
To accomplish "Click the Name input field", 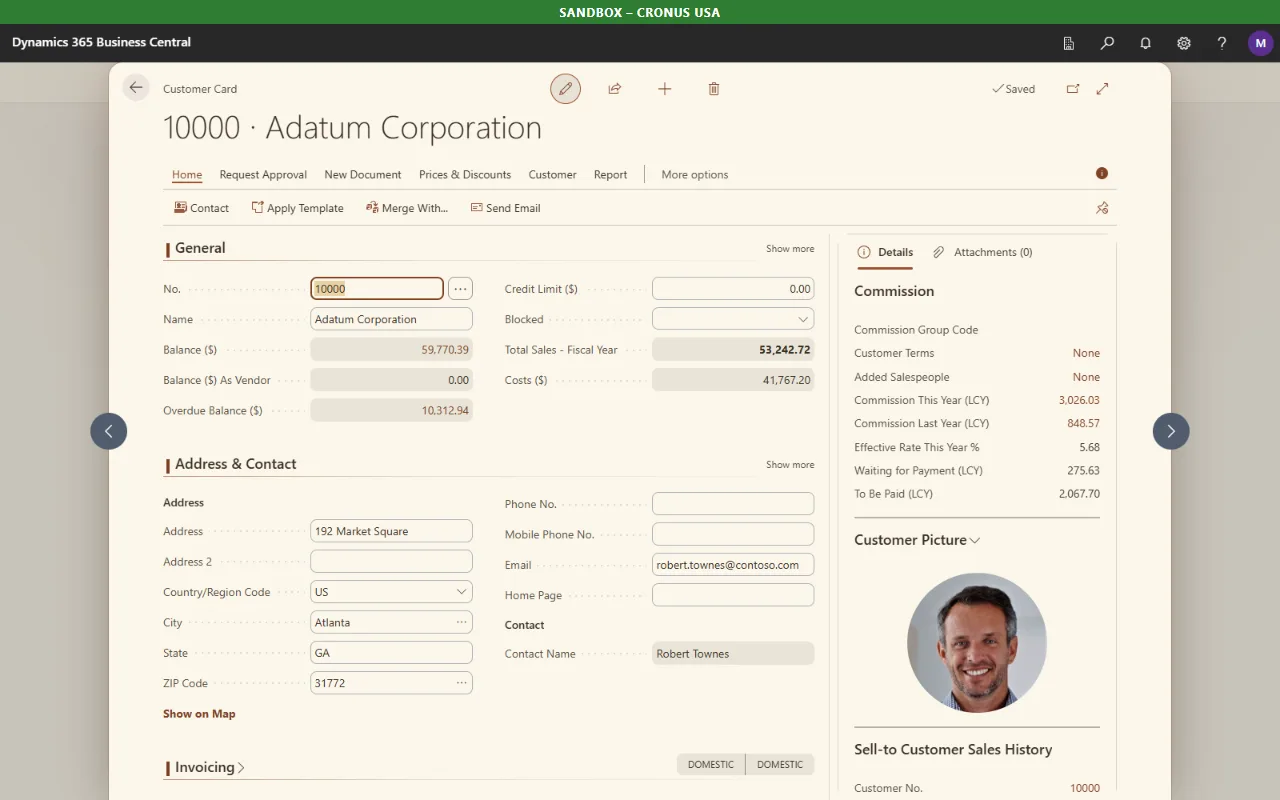I will (x=391, y=319).
